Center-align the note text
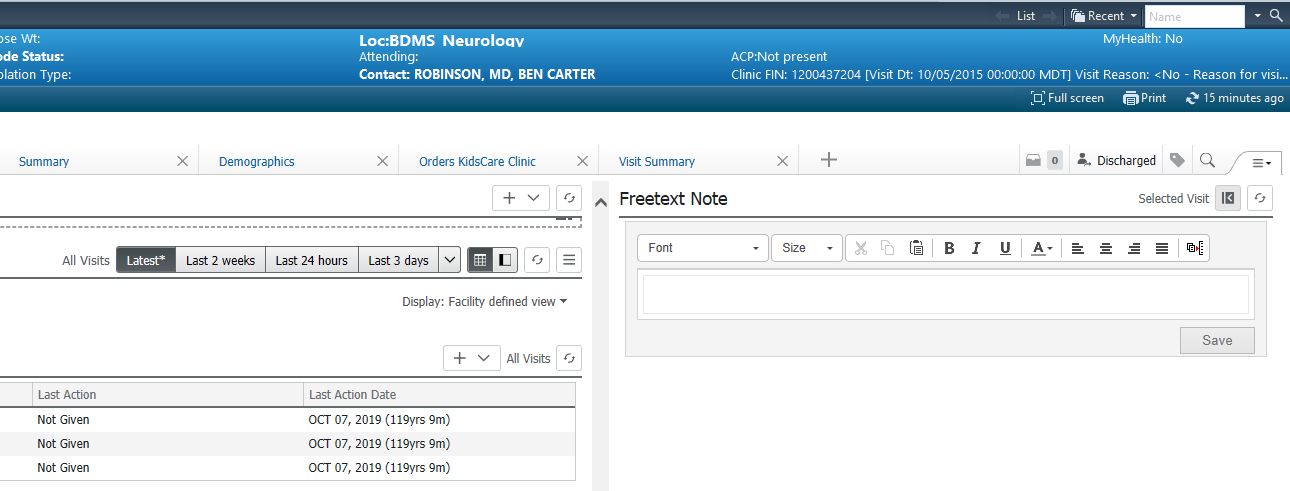 pos(1106,248)
